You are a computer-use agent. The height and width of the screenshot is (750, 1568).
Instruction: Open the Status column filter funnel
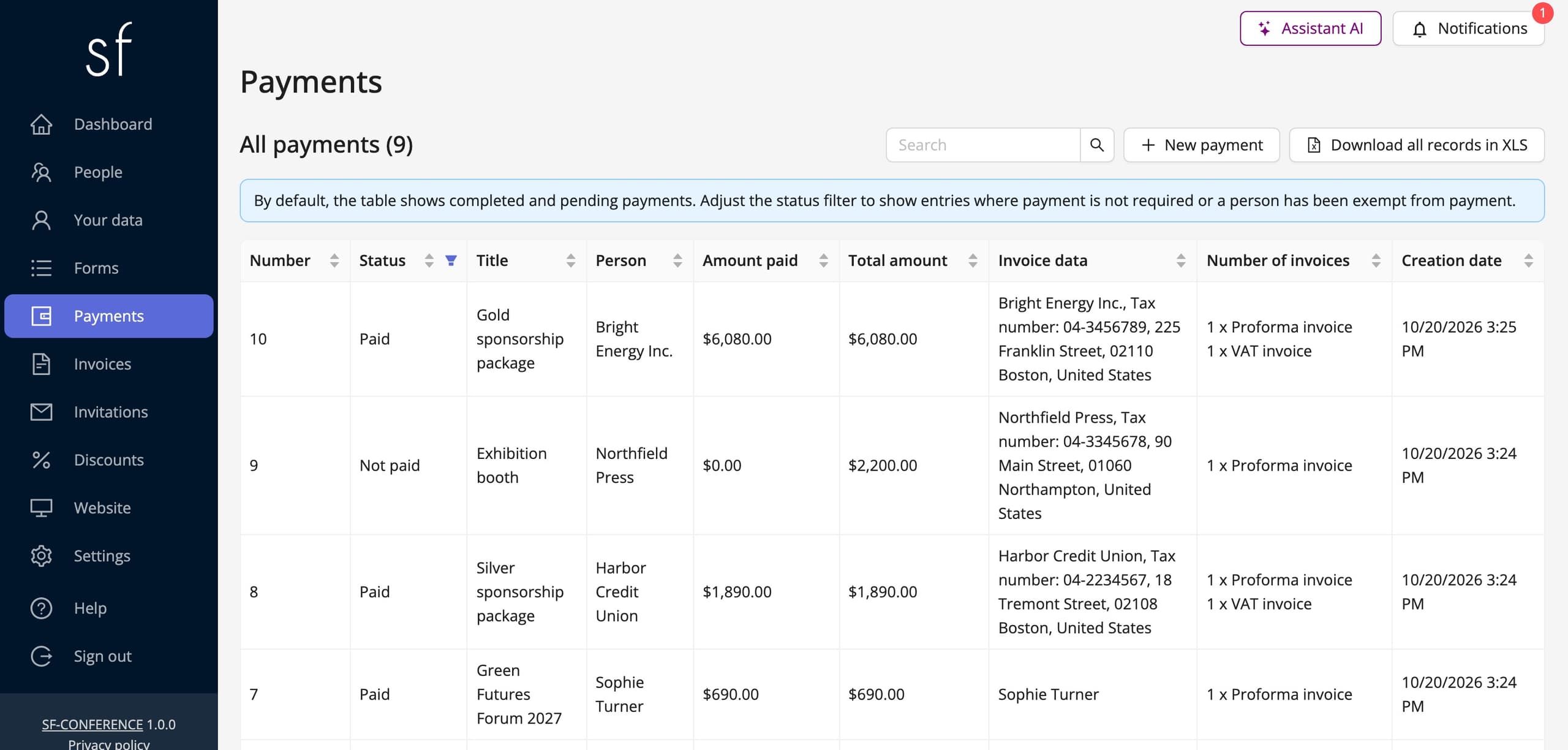click(451, 260)
